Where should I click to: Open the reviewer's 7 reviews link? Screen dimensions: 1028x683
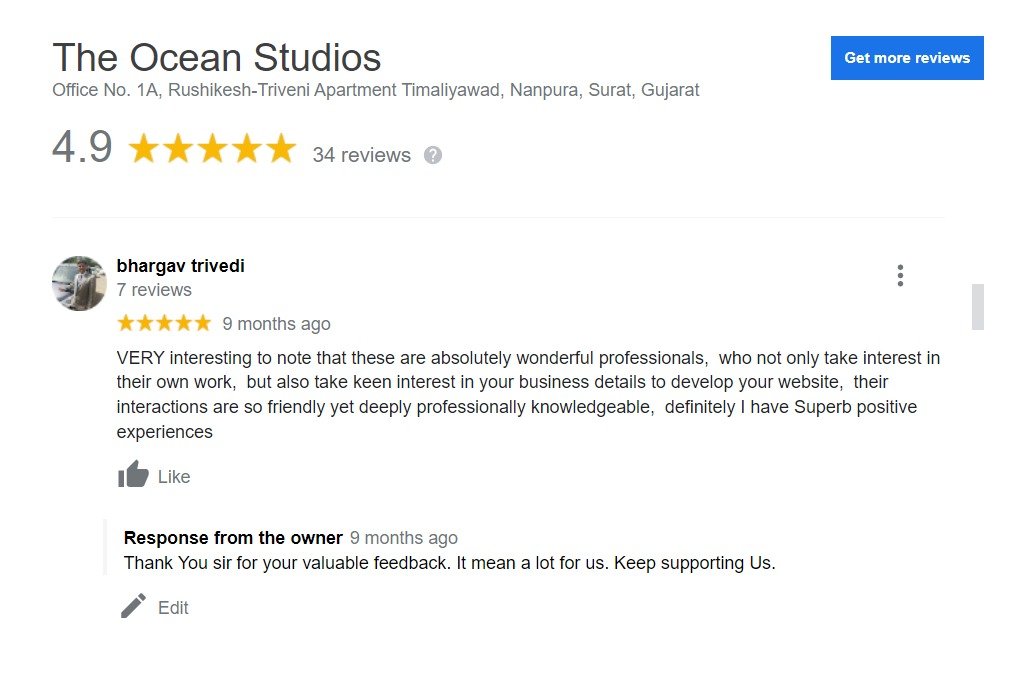[154, 290]
